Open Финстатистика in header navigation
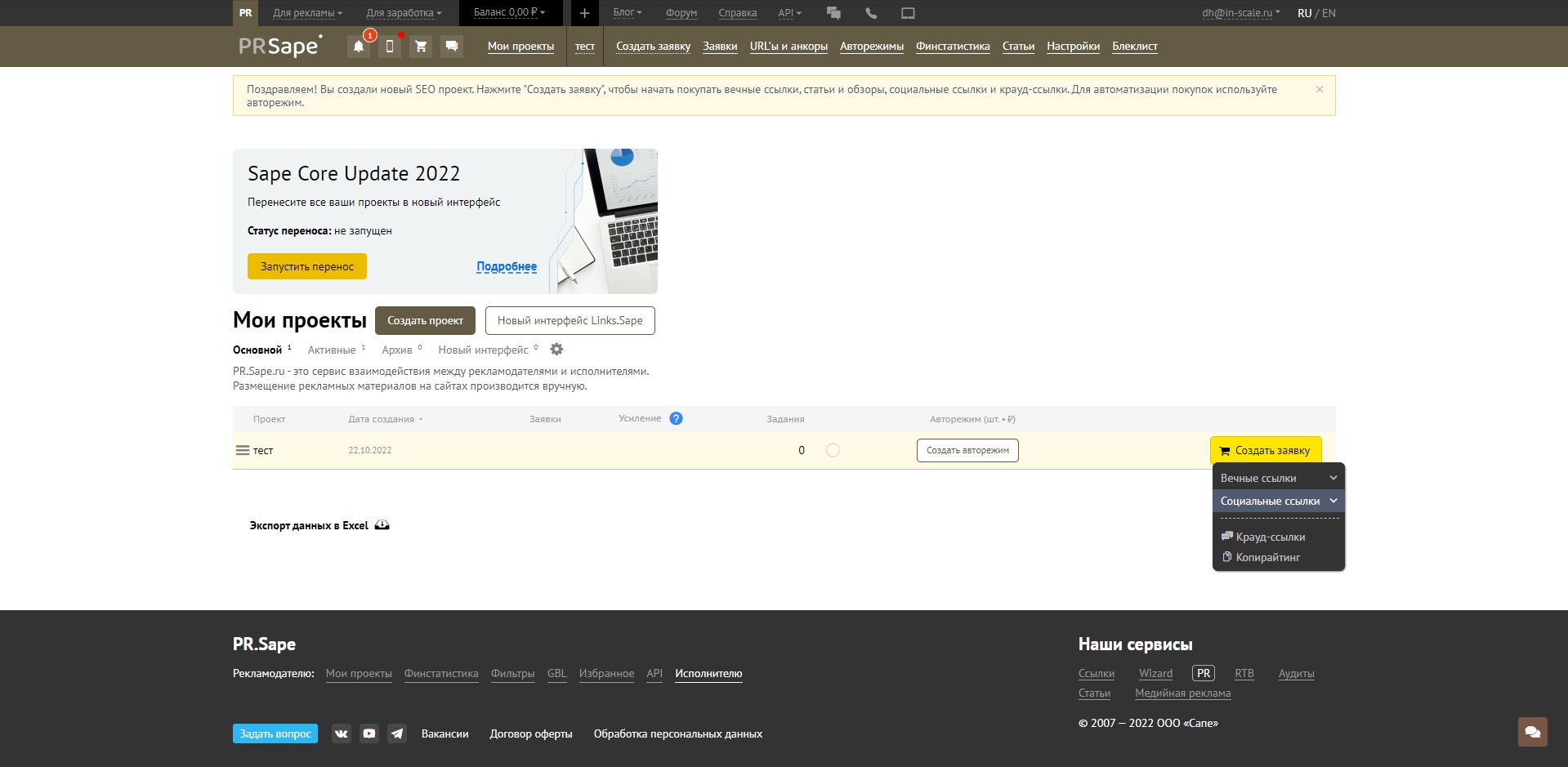This screenshot has width=1568, height=767. 953,47
